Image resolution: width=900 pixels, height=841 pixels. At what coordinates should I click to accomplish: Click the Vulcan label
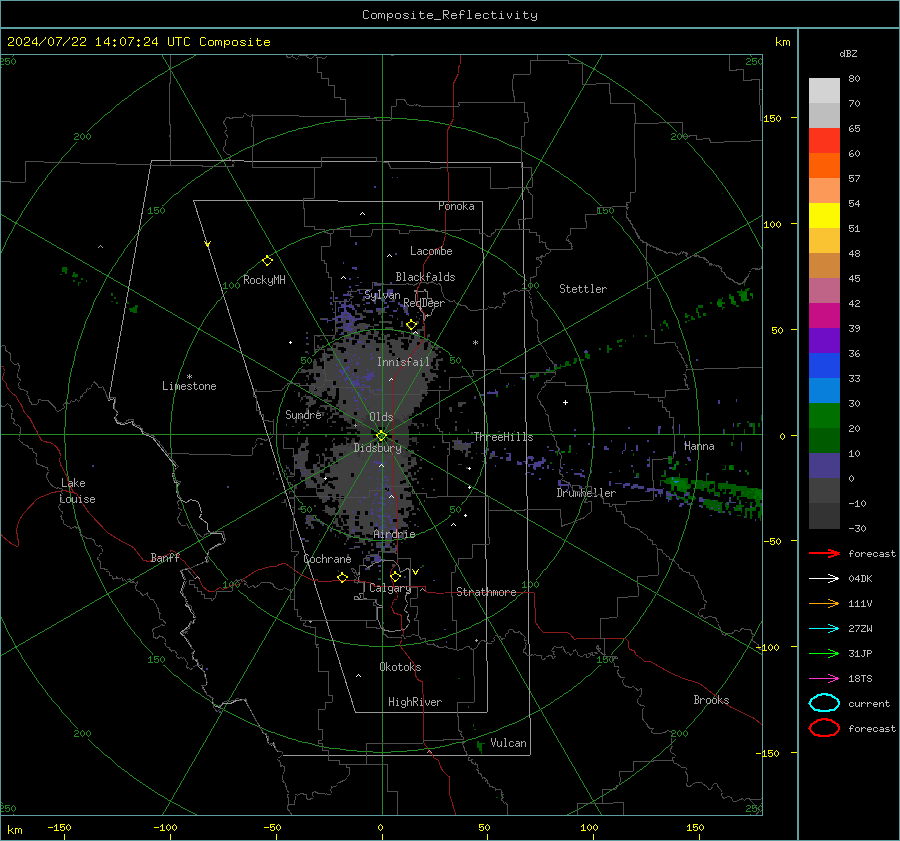coord(508,743)
